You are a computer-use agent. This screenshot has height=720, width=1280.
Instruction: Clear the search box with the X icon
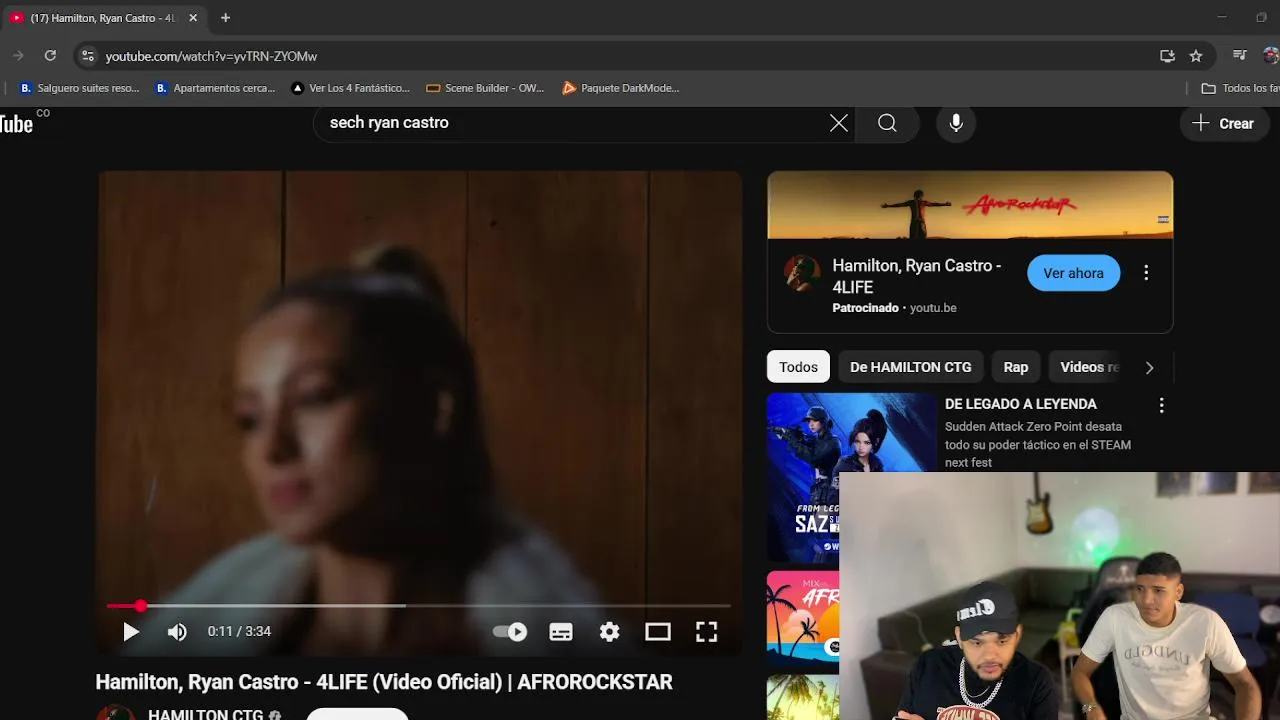tap(839, 123)
